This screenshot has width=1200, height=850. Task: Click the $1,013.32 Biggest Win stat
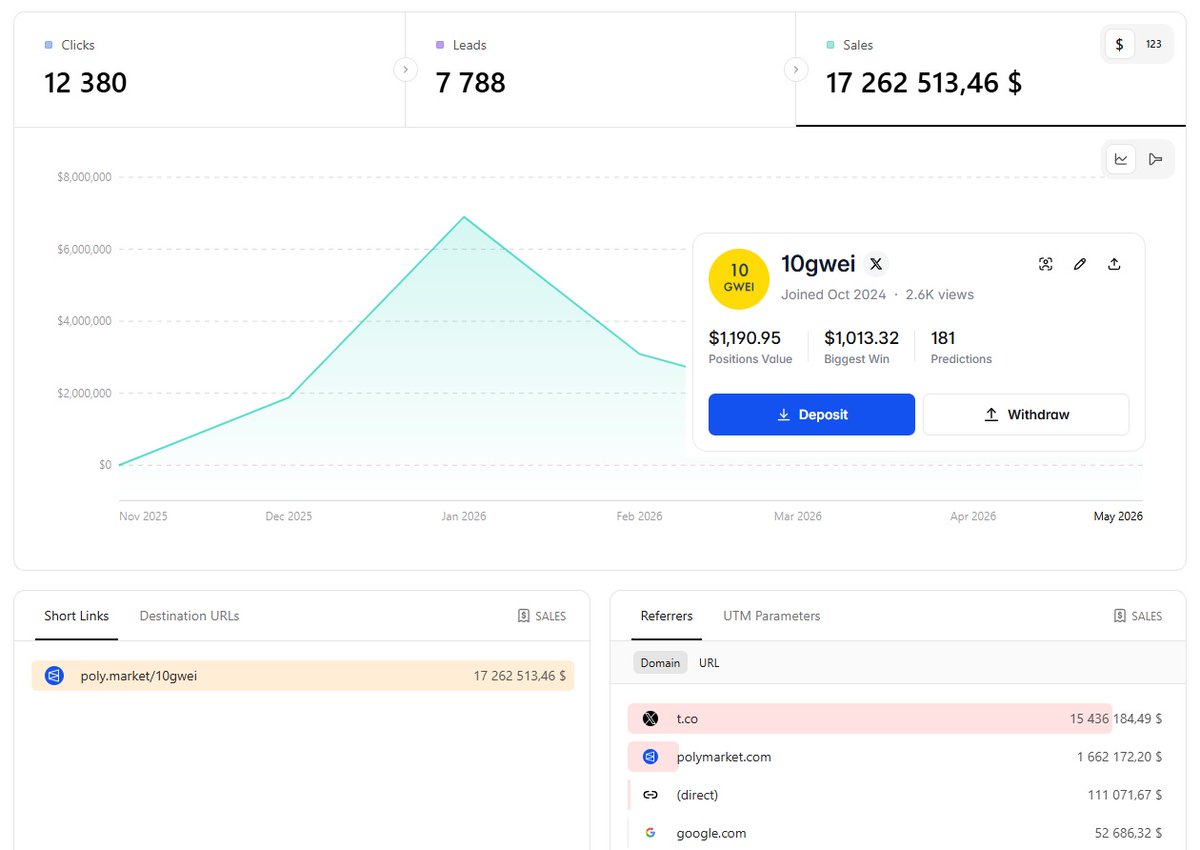(x=861, y=346)
